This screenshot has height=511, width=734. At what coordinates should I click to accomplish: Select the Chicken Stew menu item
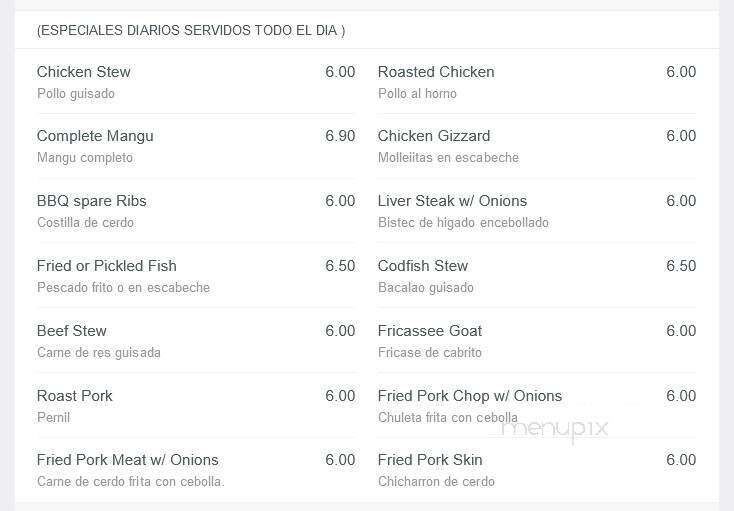pos(84,72)
